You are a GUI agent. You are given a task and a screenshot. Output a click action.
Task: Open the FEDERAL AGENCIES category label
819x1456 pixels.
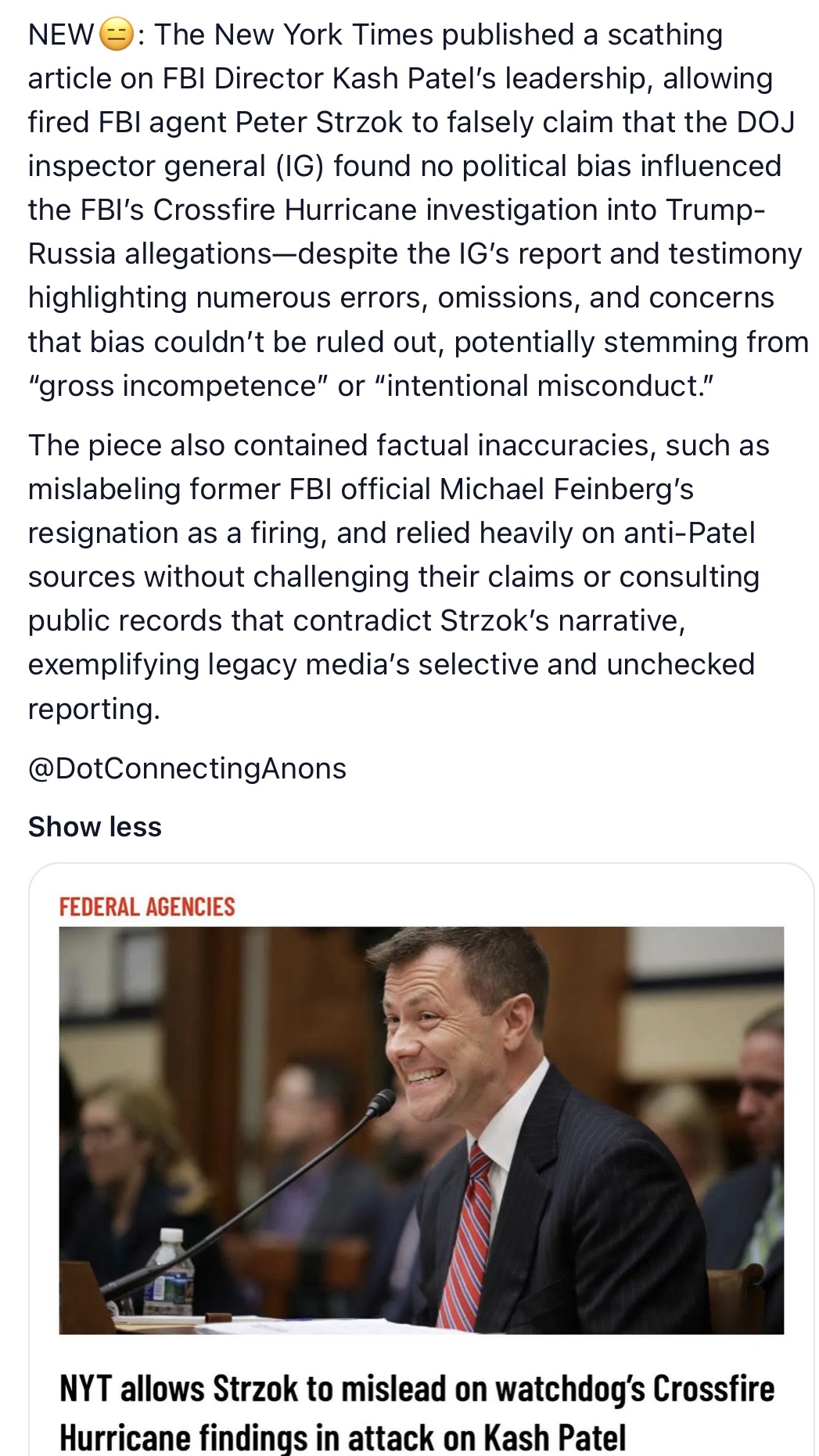pos(147,907)
